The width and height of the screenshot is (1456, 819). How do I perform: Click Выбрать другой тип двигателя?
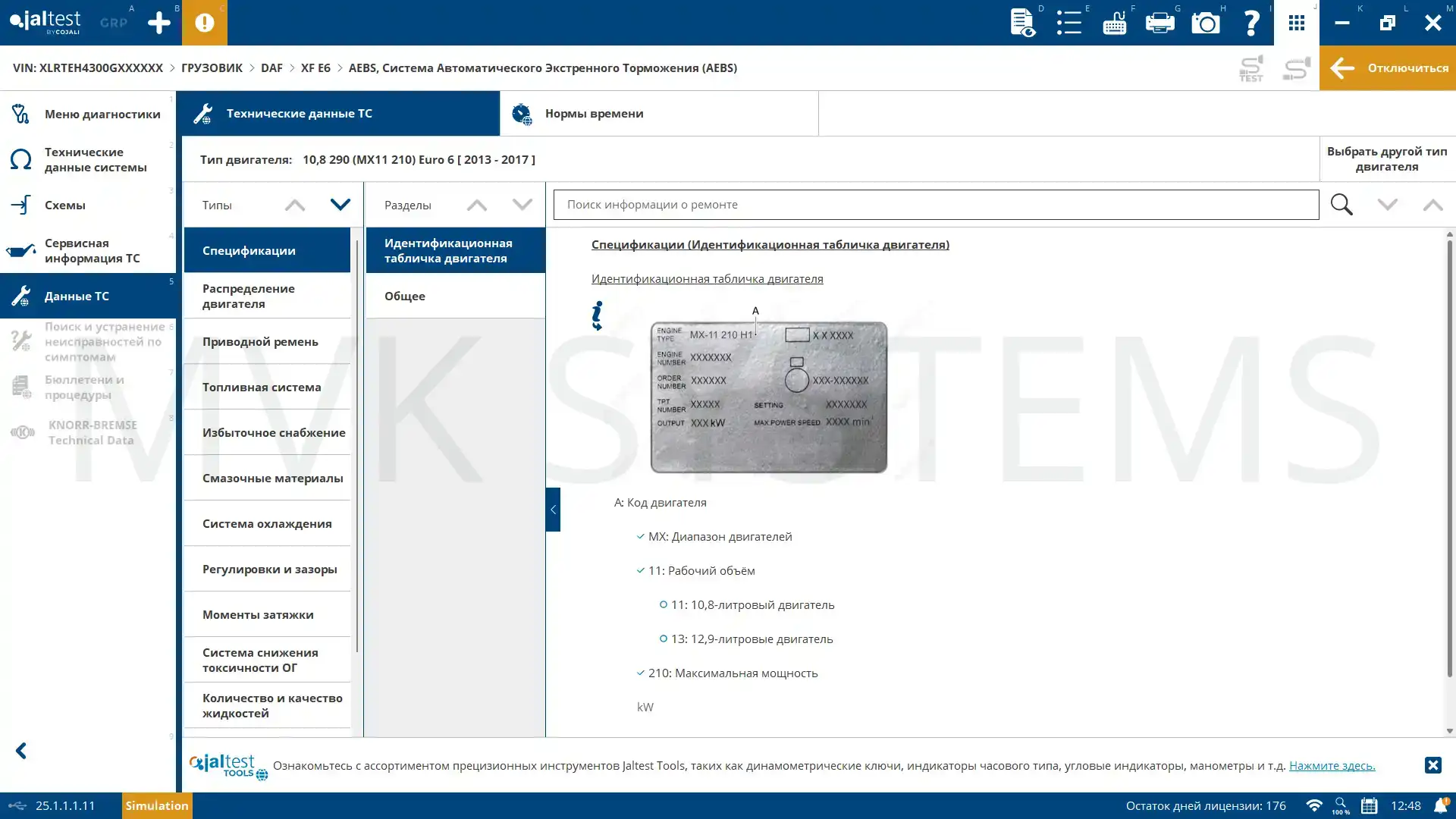pos(1387,159)
